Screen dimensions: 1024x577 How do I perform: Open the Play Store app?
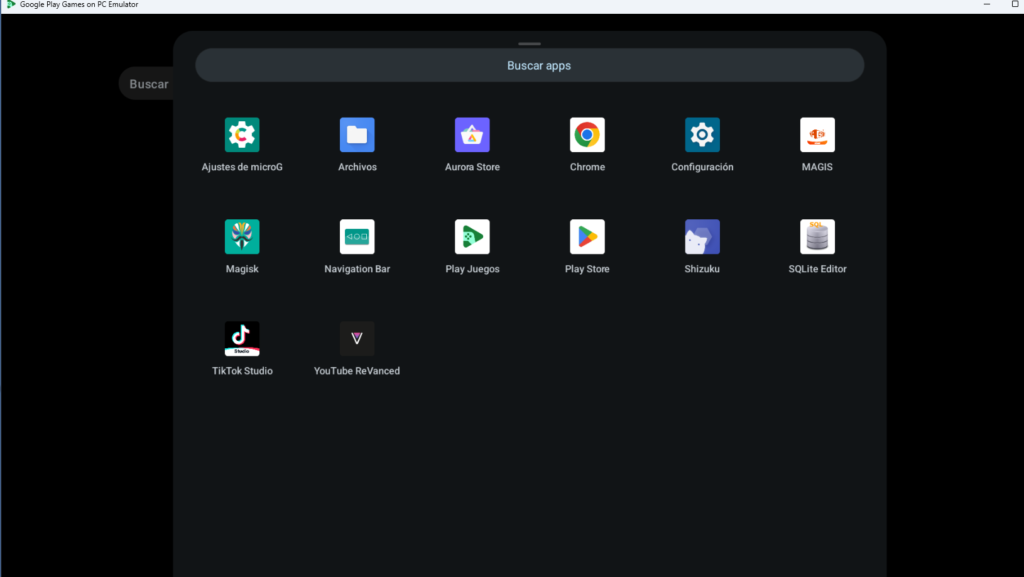click(x=587, y=237)
